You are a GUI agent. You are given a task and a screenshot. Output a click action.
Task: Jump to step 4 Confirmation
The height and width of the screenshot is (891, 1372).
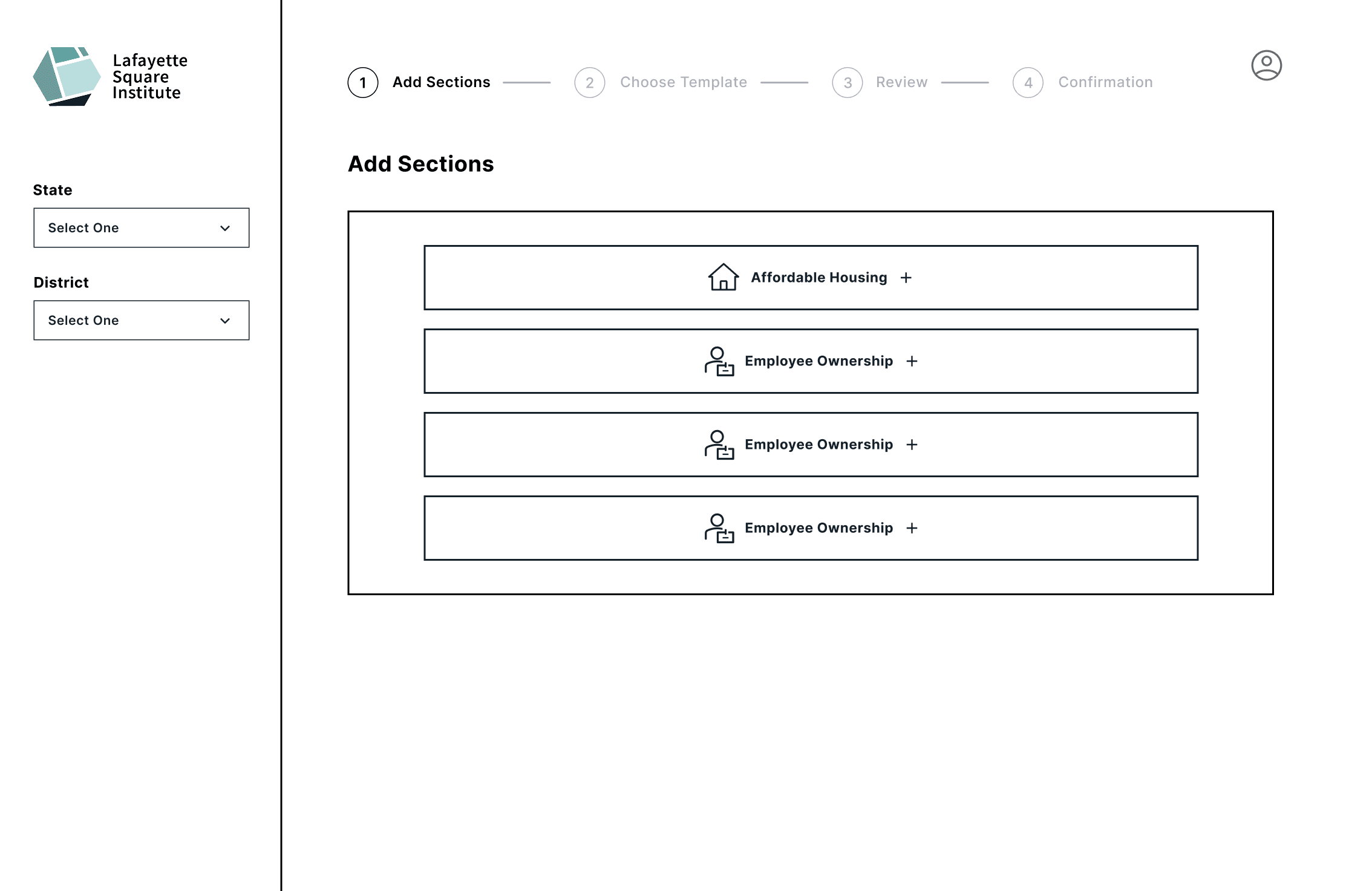click(x=1105, y=82)
